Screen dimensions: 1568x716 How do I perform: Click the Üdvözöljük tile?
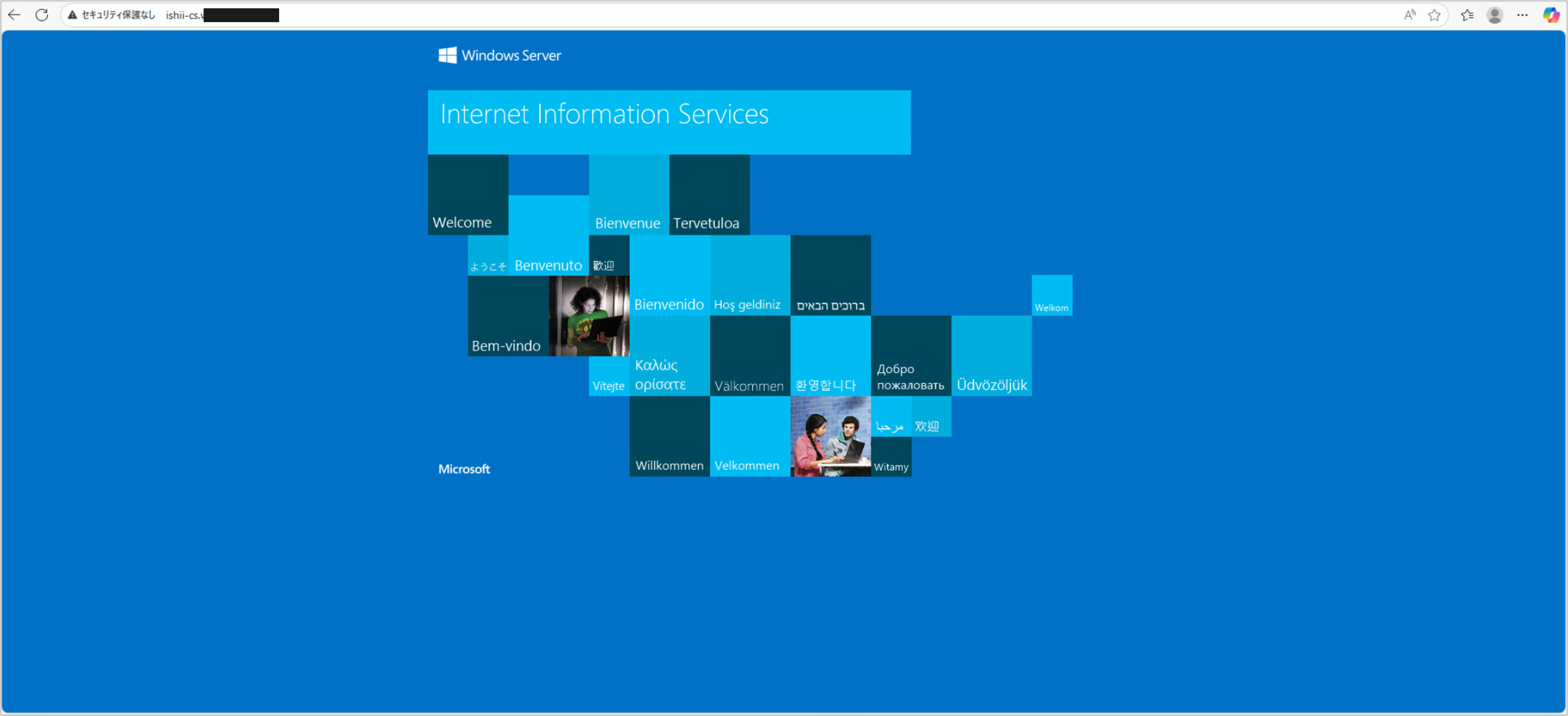[x=991, y=355]
